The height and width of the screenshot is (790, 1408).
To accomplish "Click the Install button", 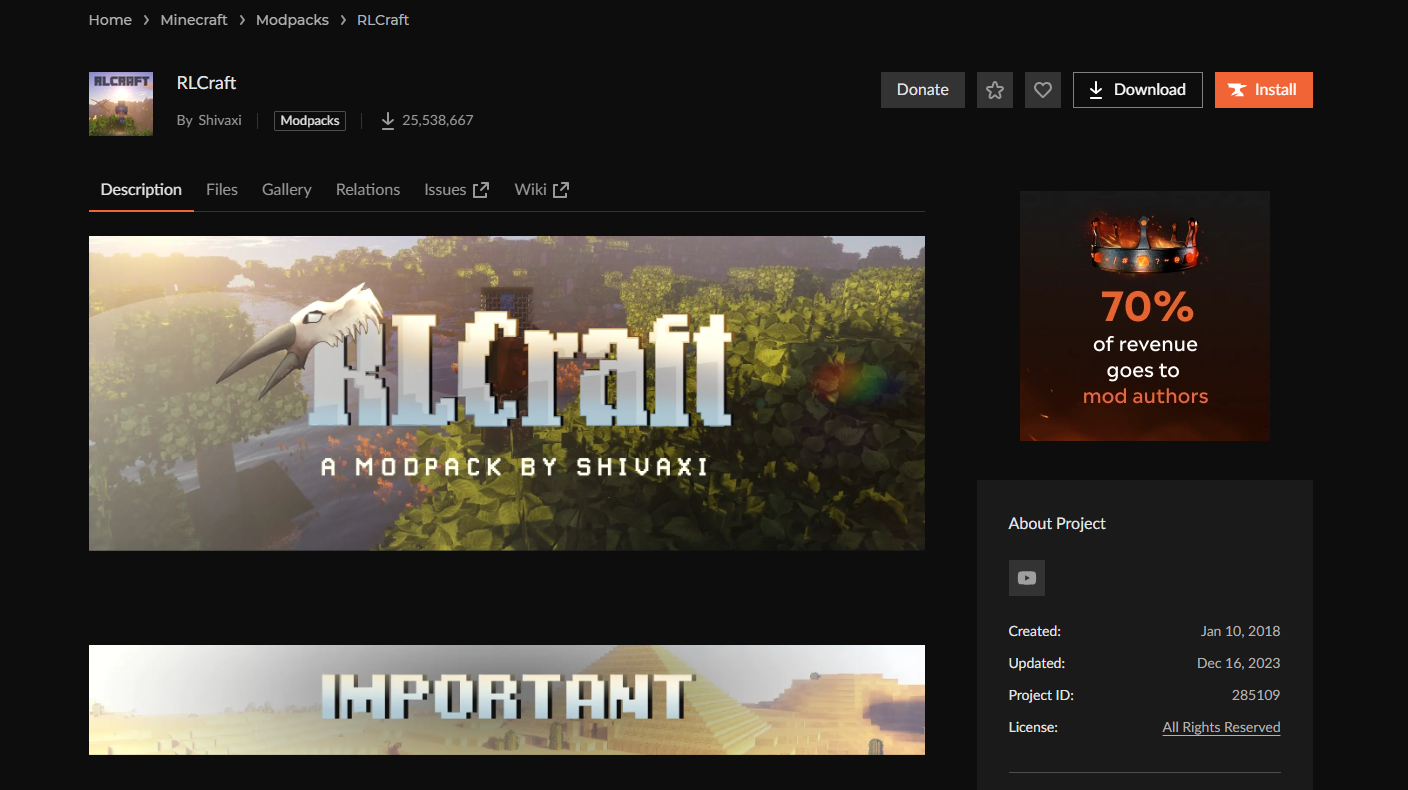I will click(1263, 90).
